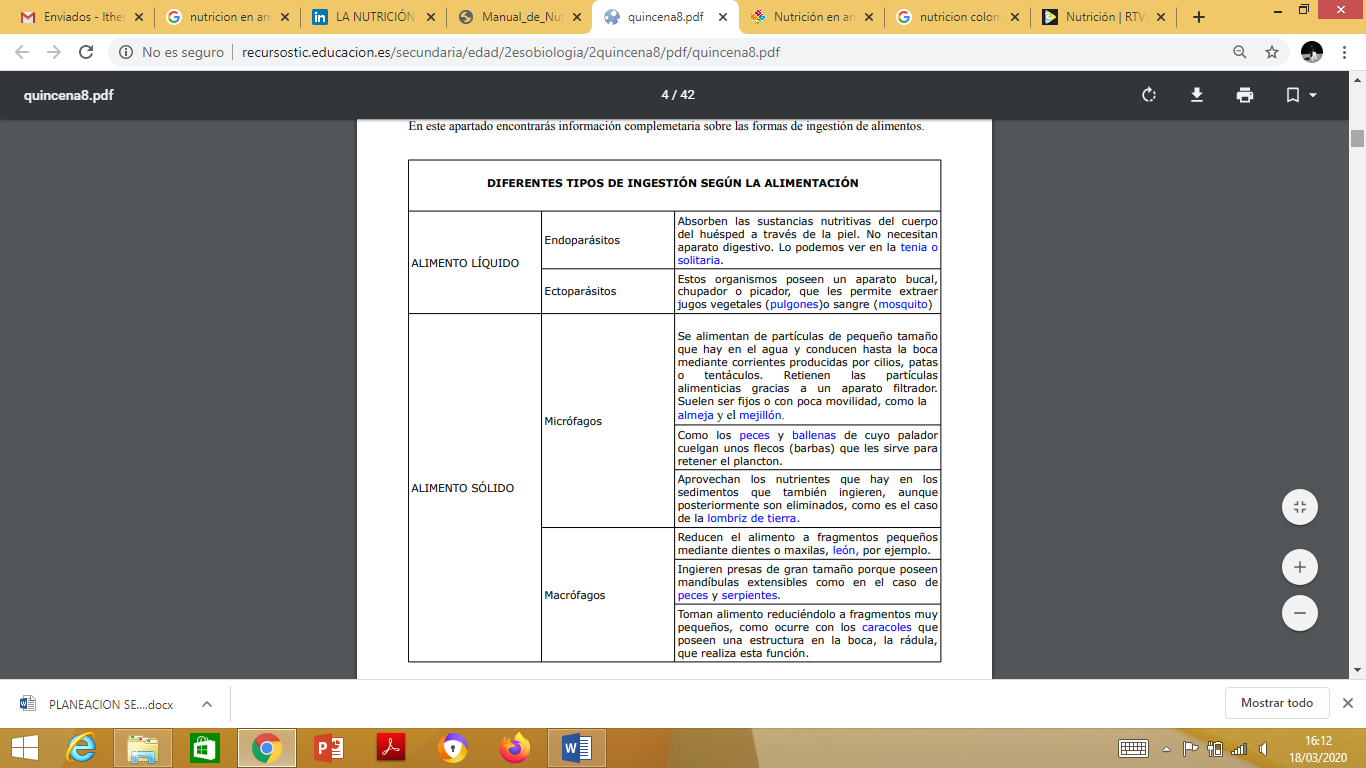The height and width of the screenshot is (768, 1366).
Task: Close the quincena8.pdf tab
Action: tap(722, 17)
